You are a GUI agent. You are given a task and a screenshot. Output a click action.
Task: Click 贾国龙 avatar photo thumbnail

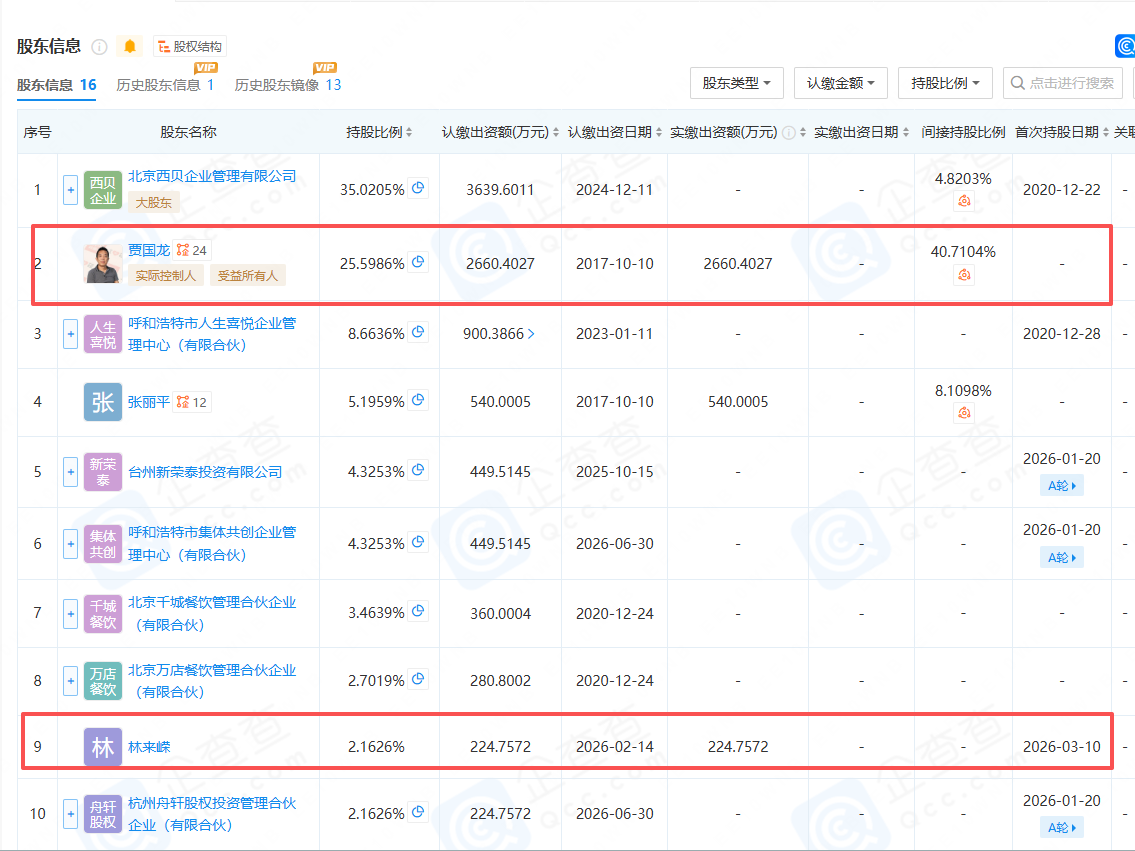[103, 263]
